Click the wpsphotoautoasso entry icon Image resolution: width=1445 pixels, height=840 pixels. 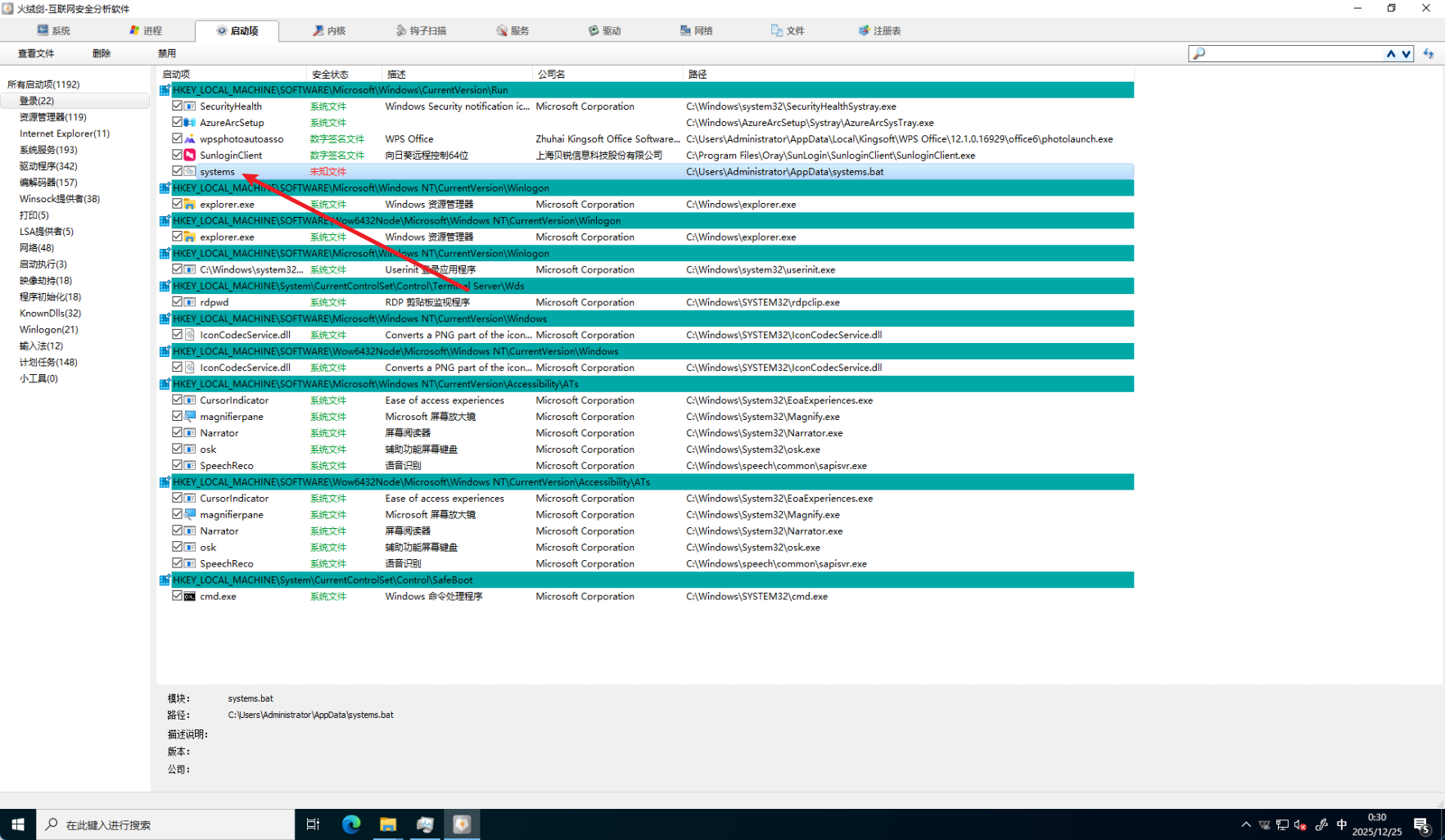point(190,138)
